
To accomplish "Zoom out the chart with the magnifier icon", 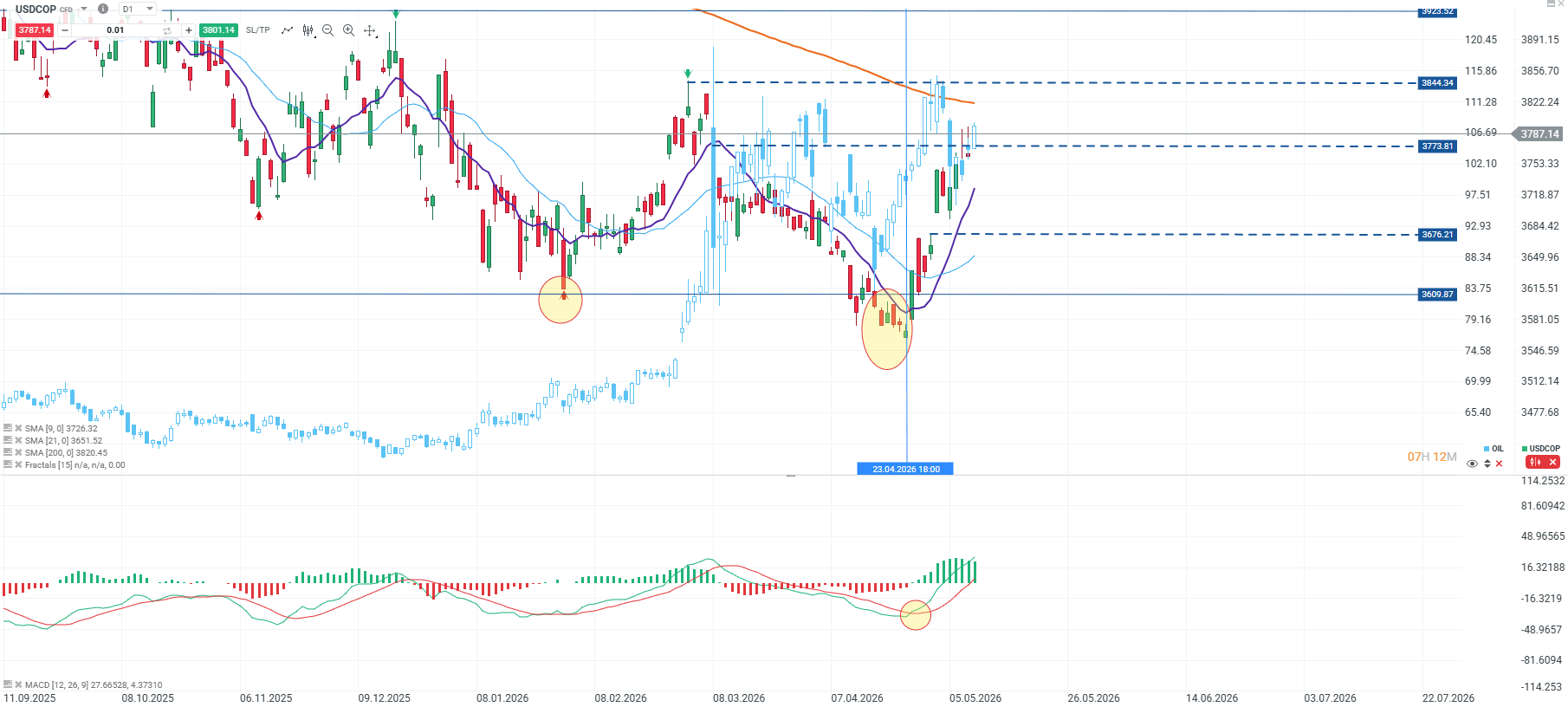I will [328, 30].
